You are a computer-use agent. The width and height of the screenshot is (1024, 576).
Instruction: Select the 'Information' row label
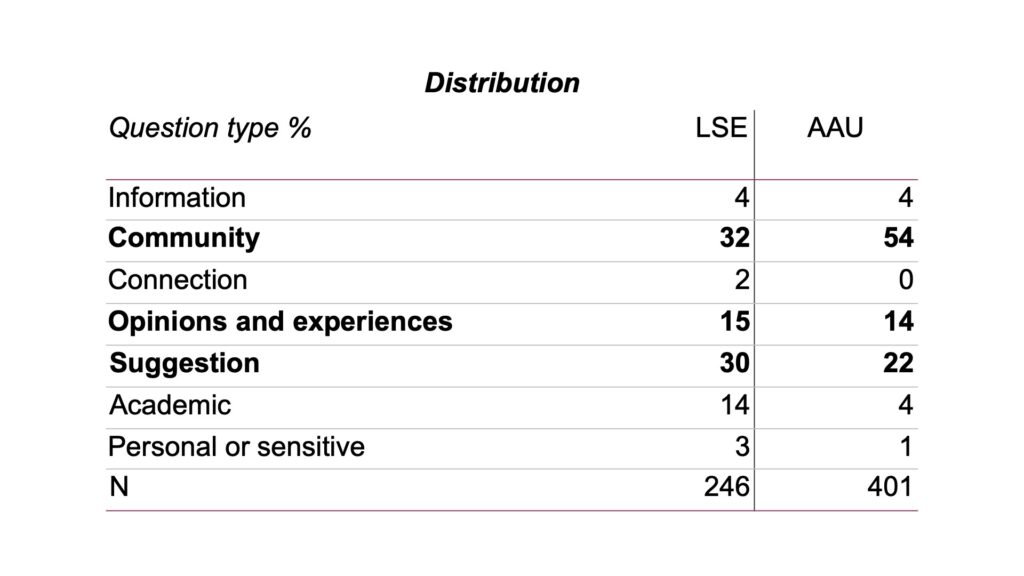[177, 198]
